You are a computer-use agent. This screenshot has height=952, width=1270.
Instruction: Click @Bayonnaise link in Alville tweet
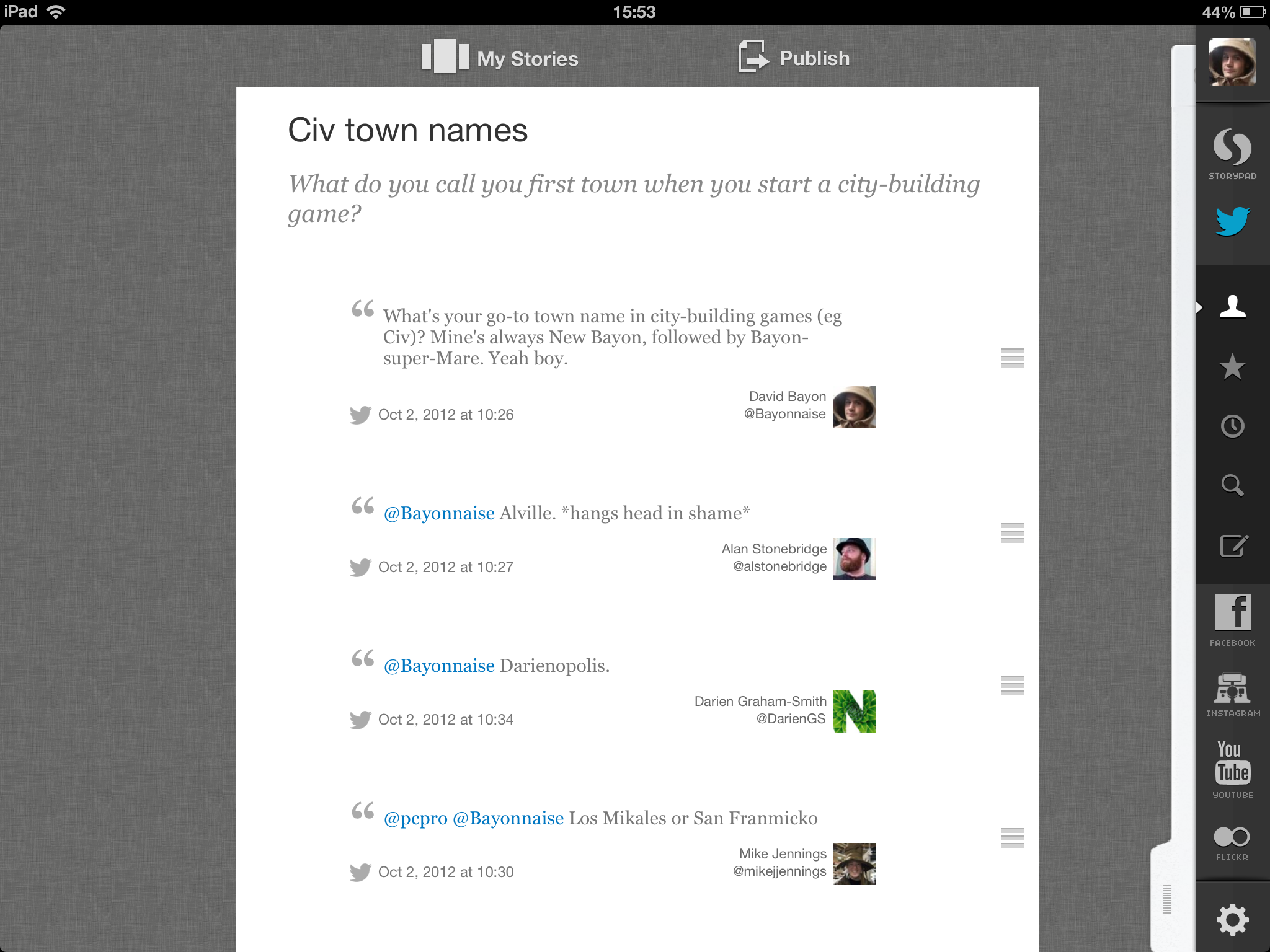[x=439, y=513]
